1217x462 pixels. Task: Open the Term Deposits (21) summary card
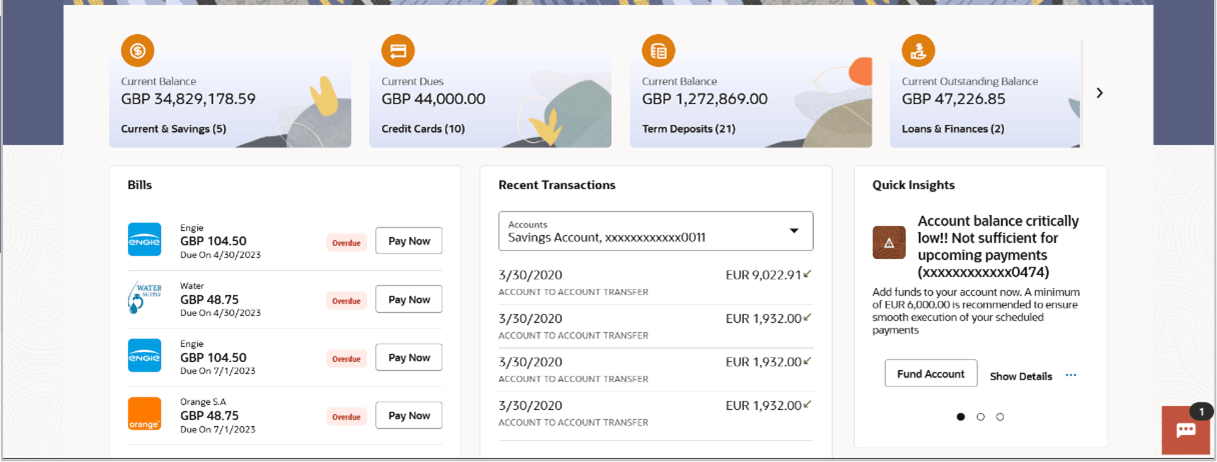point(740,100)
